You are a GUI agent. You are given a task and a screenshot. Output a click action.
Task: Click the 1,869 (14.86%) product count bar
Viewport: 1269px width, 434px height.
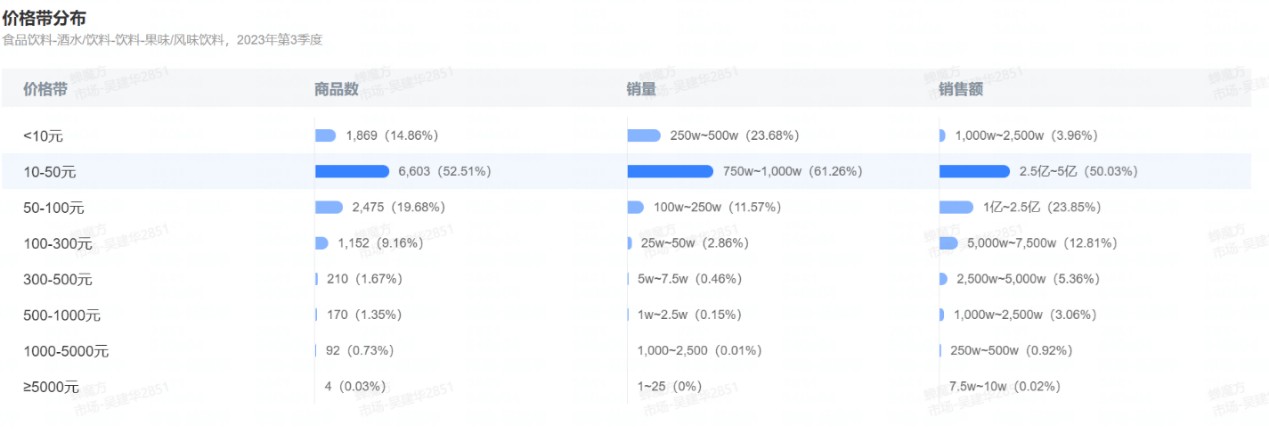tap(325, 135)
